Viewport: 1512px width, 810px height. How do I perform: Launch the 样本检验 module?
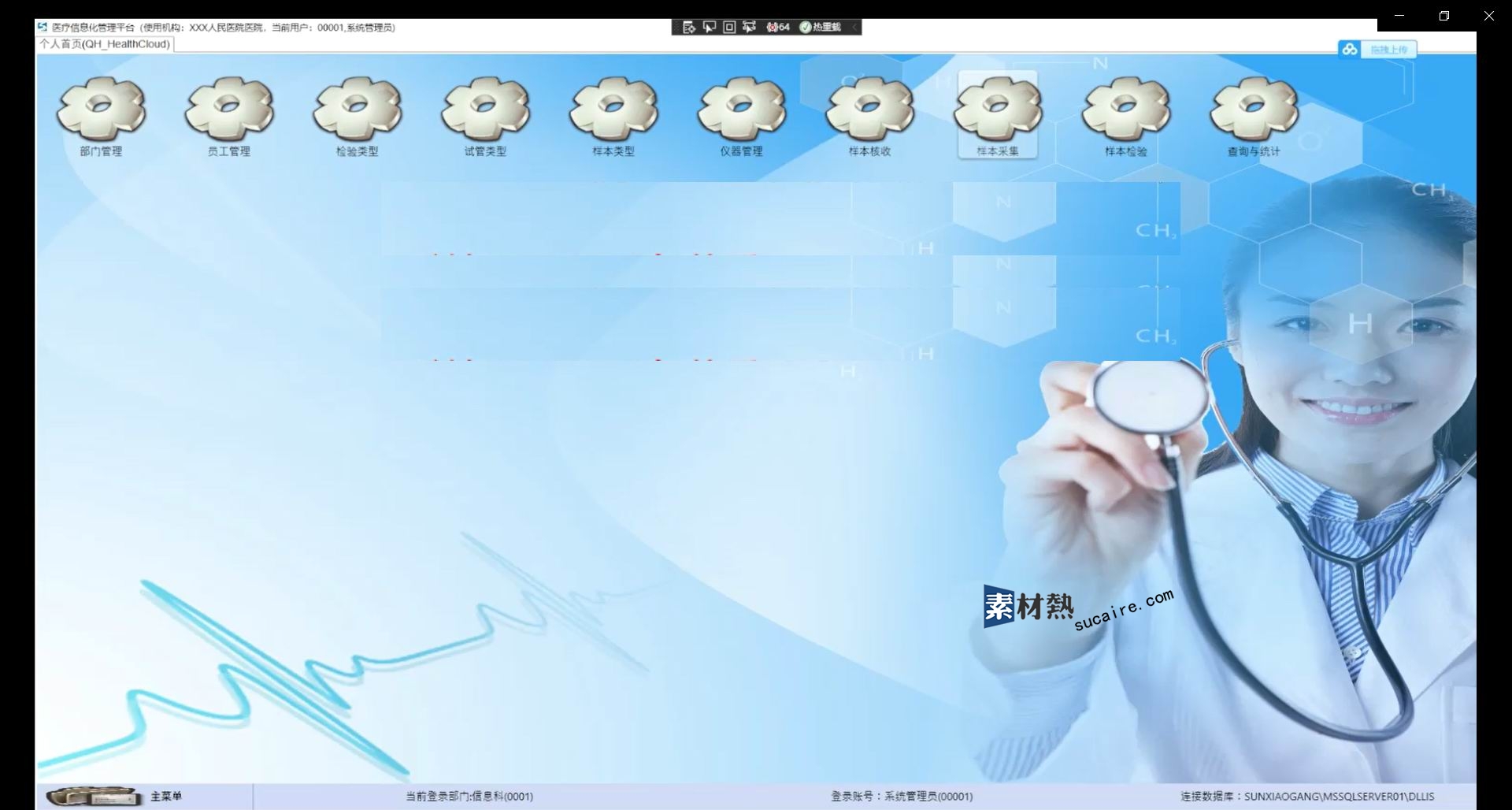[x=1126, y=116]
